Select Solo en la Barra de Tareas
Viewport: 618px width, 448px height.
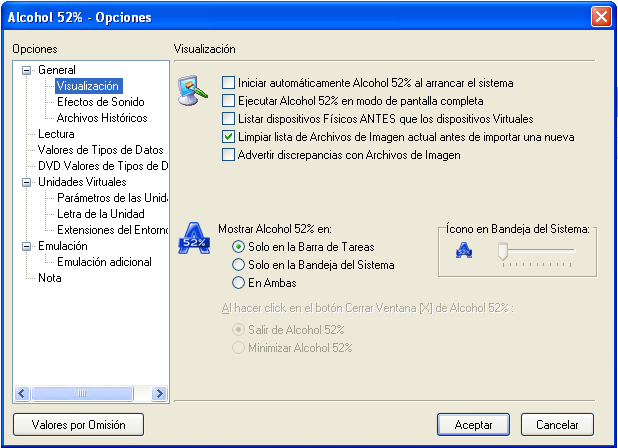238,247
